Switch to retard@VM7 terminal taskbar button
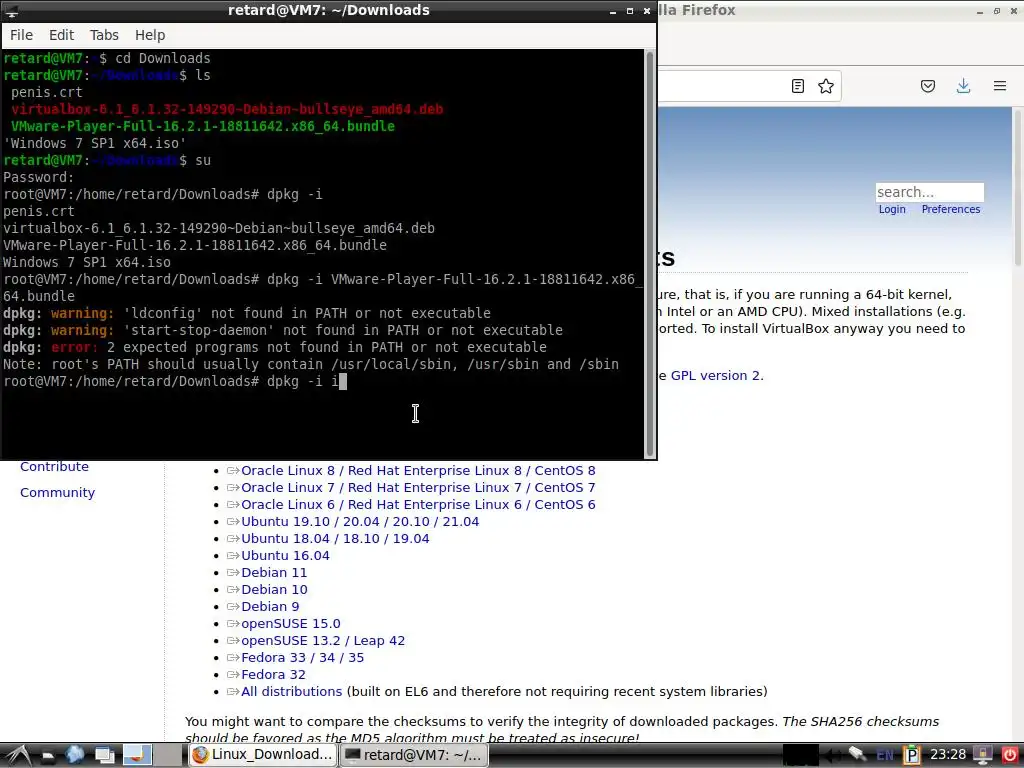 pyautogui.click(x=414, y=755)
